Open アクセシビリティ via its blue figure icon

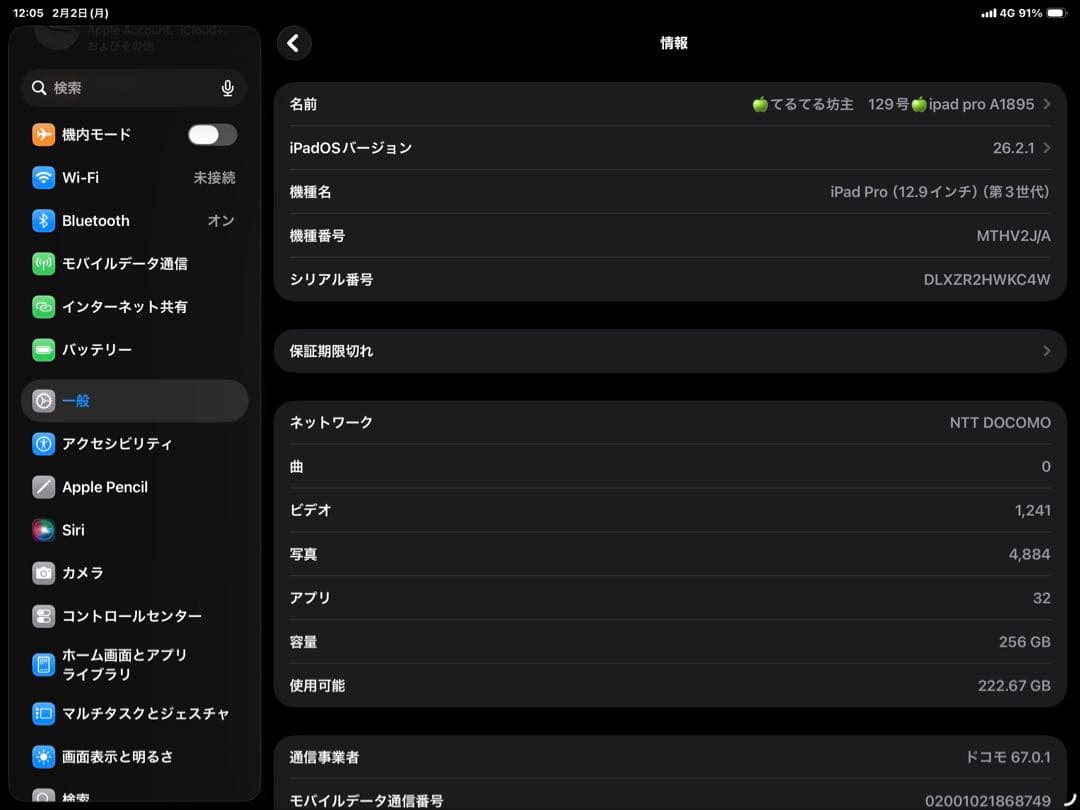point(44,443)
